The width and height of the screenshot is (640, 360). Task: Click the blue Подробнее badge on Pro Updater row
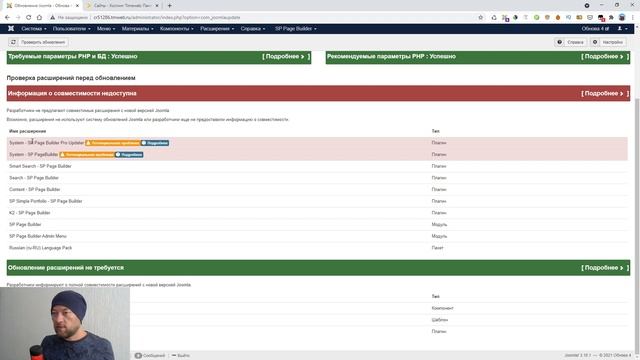(155, 143)
